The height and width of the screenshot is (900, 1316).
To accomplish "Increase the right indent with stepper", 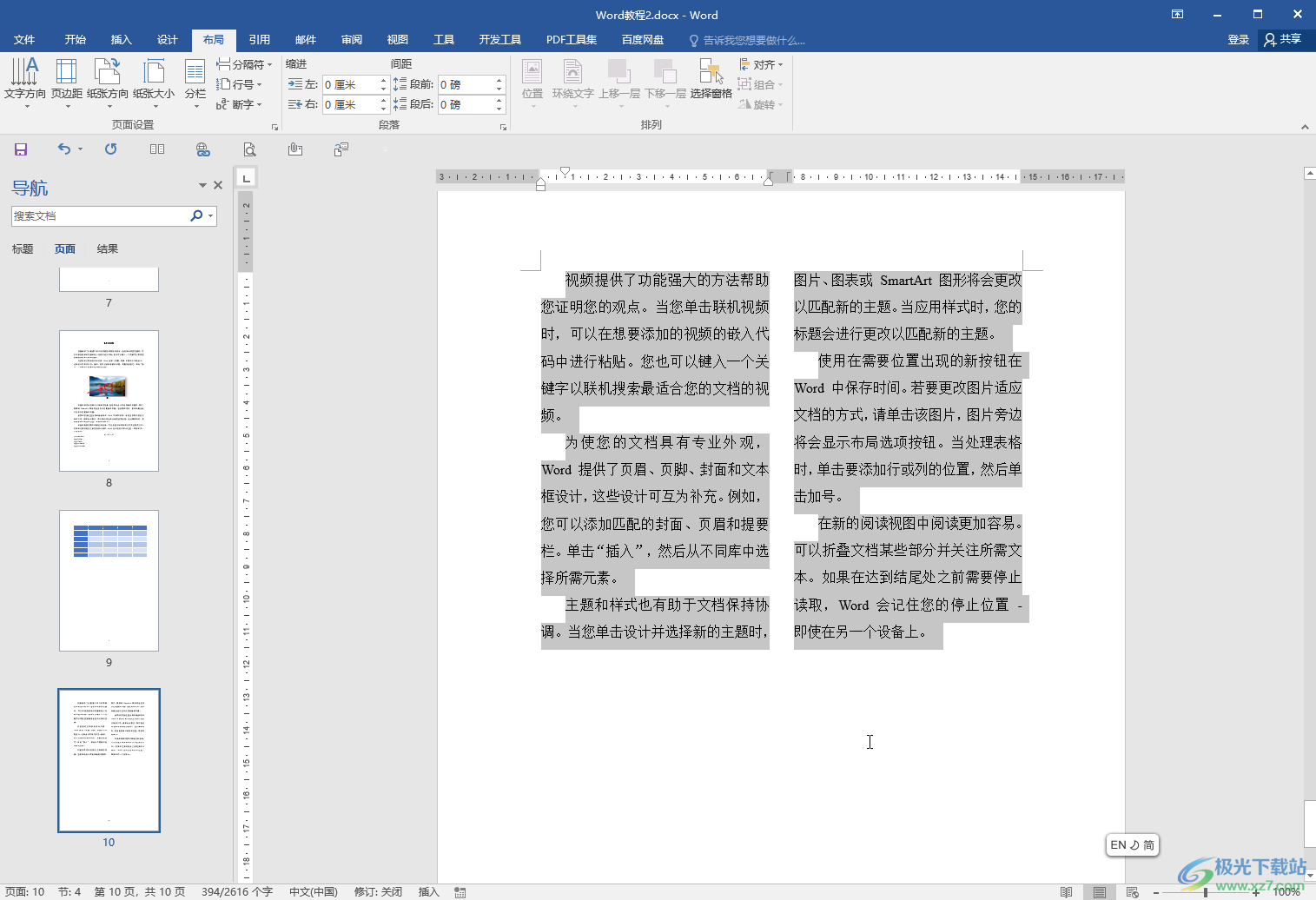I will pyautogui.click(x=383, y=101).
